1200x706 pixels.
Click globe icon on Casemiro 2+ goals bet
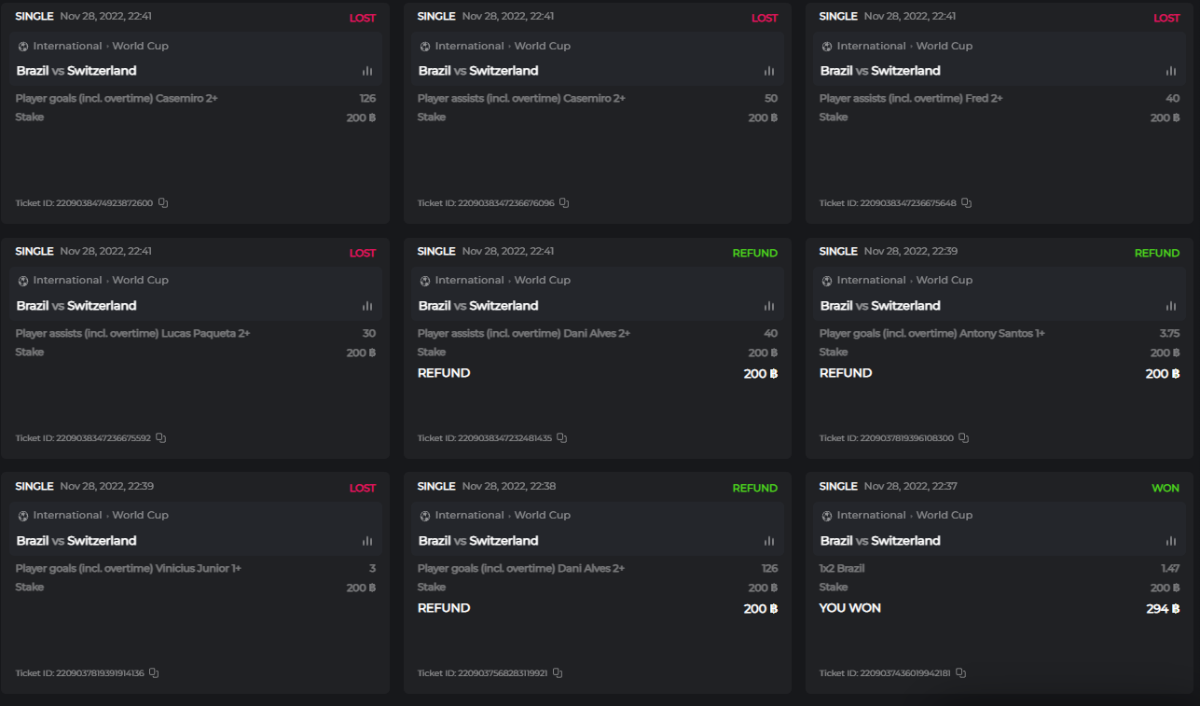point(23,46)
